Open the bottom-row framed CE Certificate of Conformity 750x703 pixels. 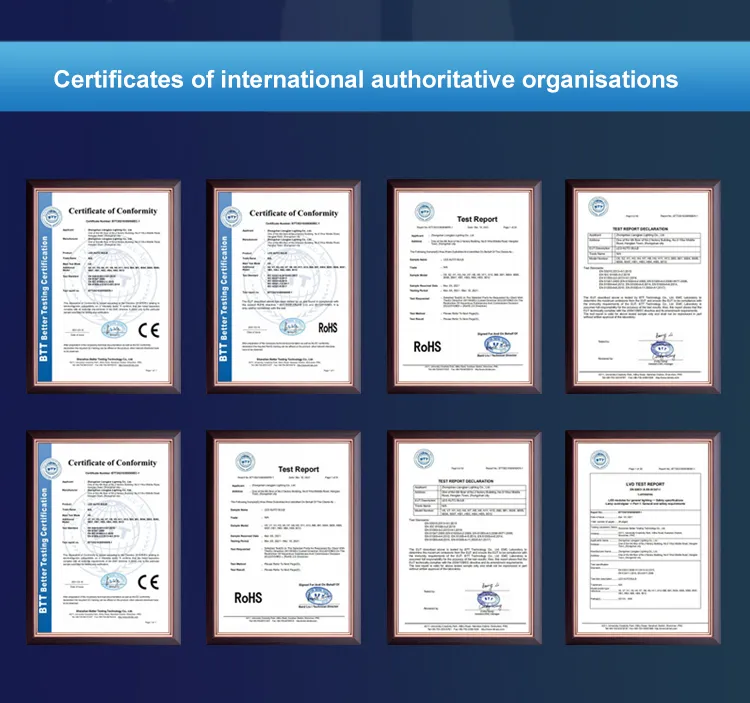[x=104, y=538]
